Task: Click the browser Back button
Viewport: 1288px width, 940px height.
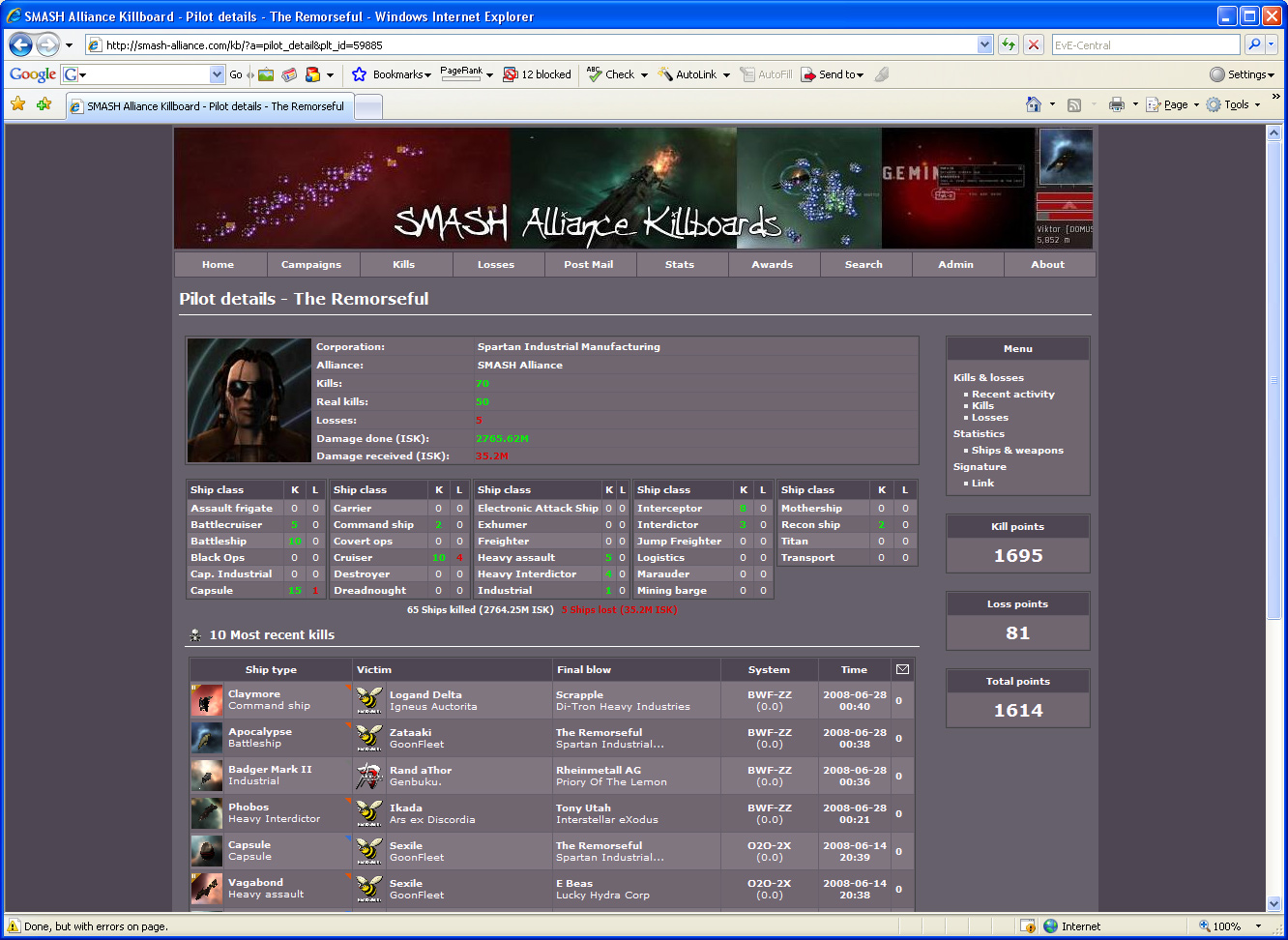Action: coord(21,44)
